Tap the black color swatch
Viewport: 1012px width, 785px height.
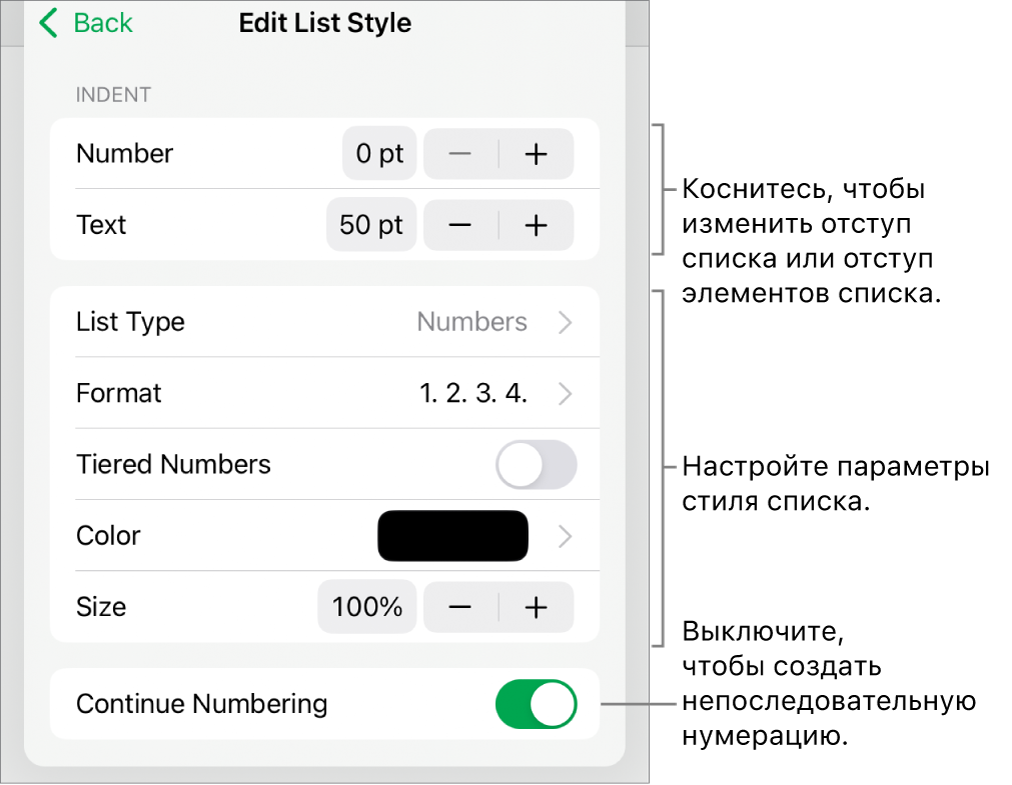tap(452, 536)
